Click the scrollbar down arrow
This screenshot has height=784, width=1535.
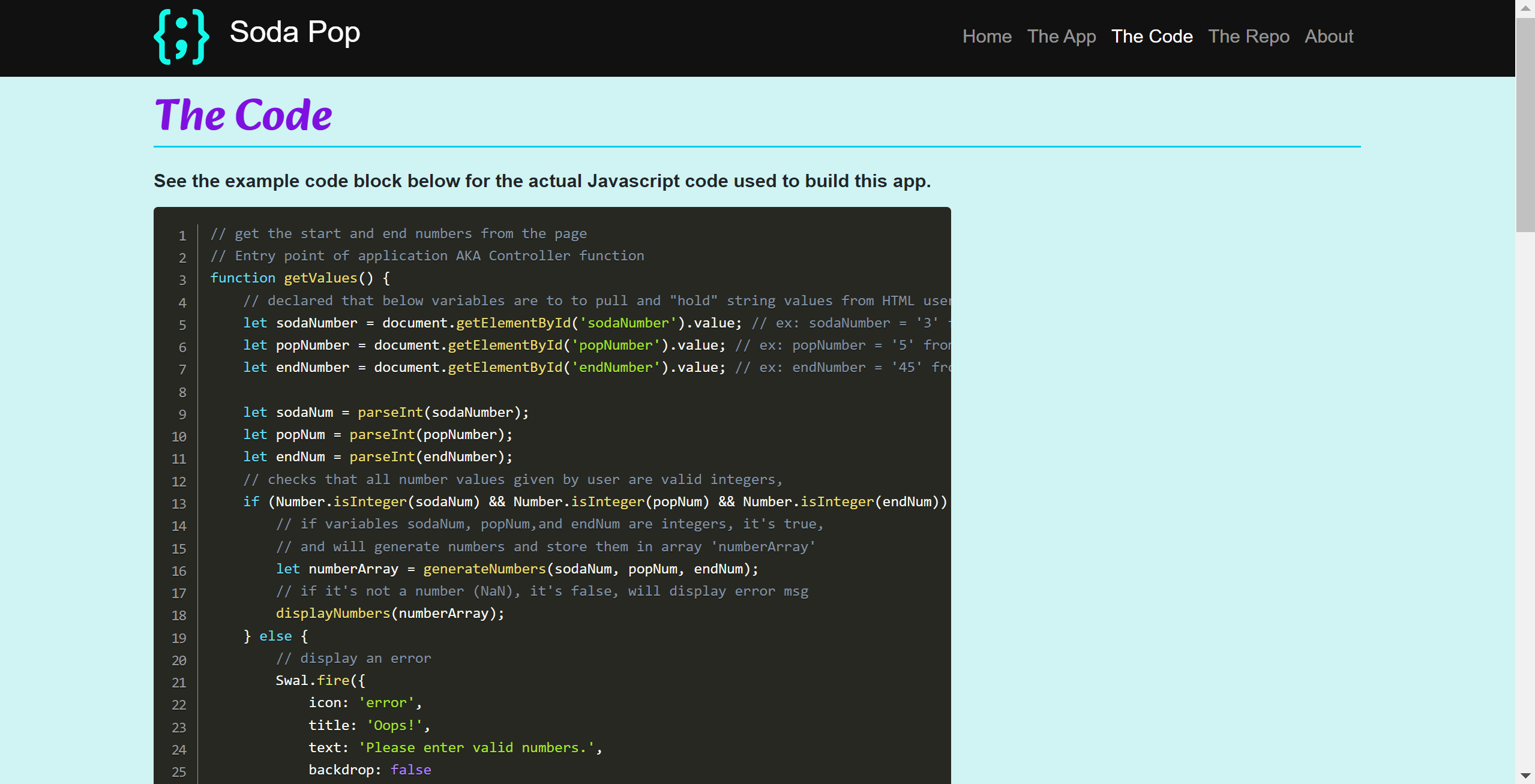tap(1525, 776)
